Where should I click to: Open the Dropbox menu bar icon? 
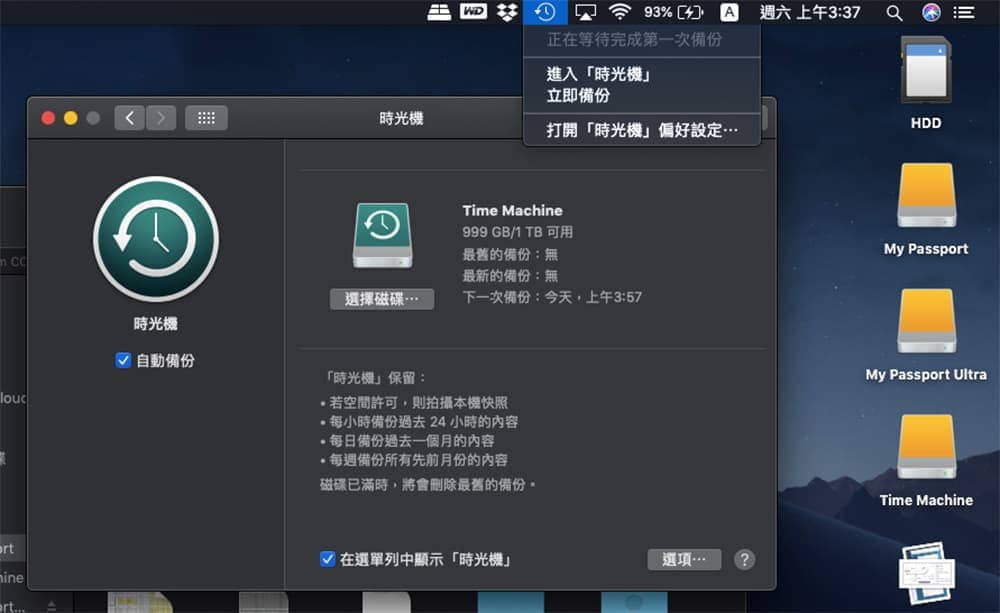(x=508, y=12)
